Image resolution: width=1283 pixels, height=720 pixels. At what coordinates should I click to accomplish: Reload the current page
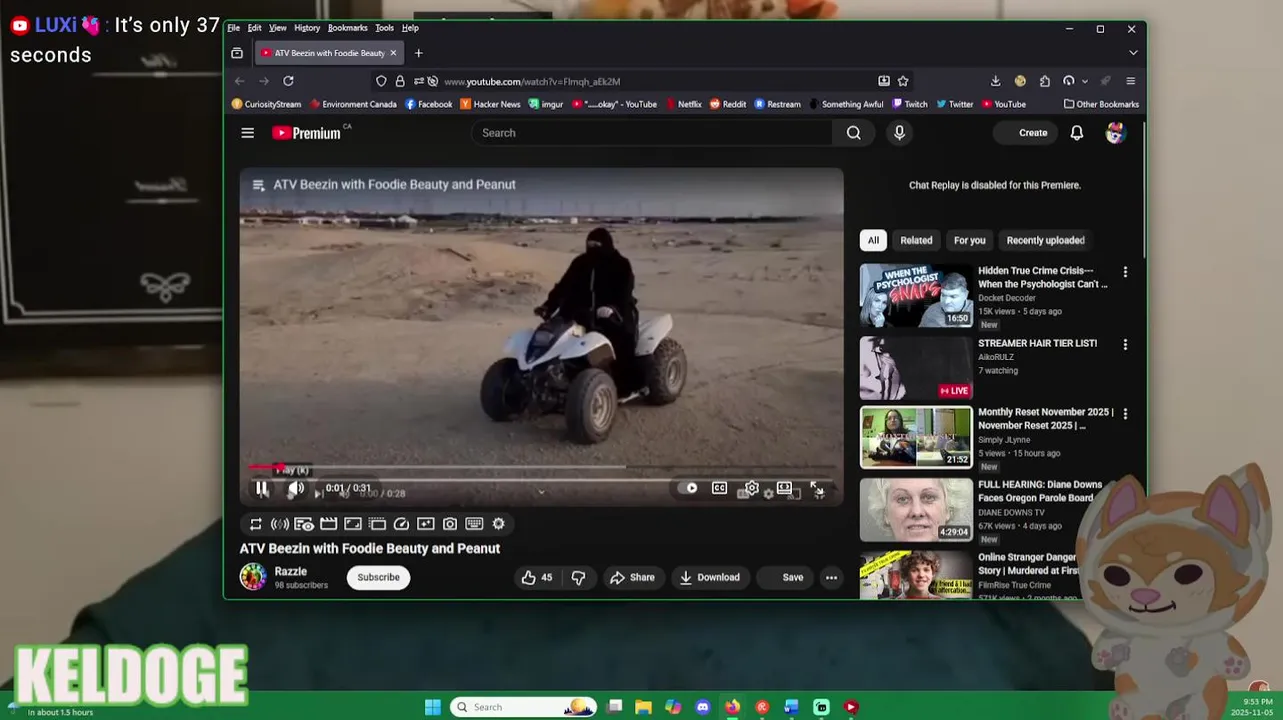288,81
